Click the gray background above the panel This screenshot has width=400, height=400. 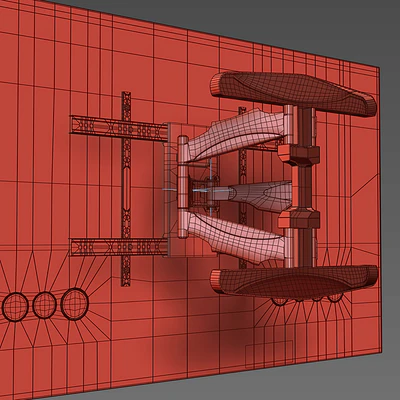tap(267, 20)
